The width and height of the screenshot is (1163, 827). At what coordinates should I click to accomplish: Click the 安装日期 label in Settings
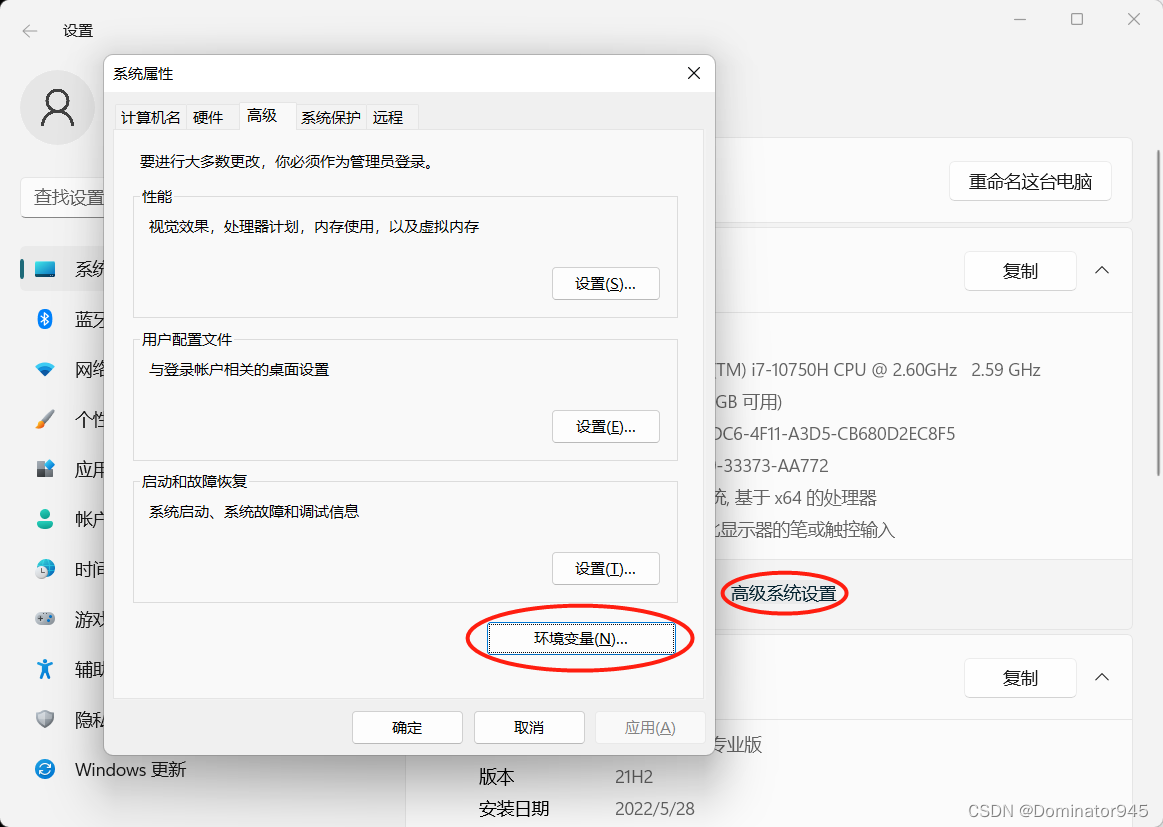coord(514,808)
